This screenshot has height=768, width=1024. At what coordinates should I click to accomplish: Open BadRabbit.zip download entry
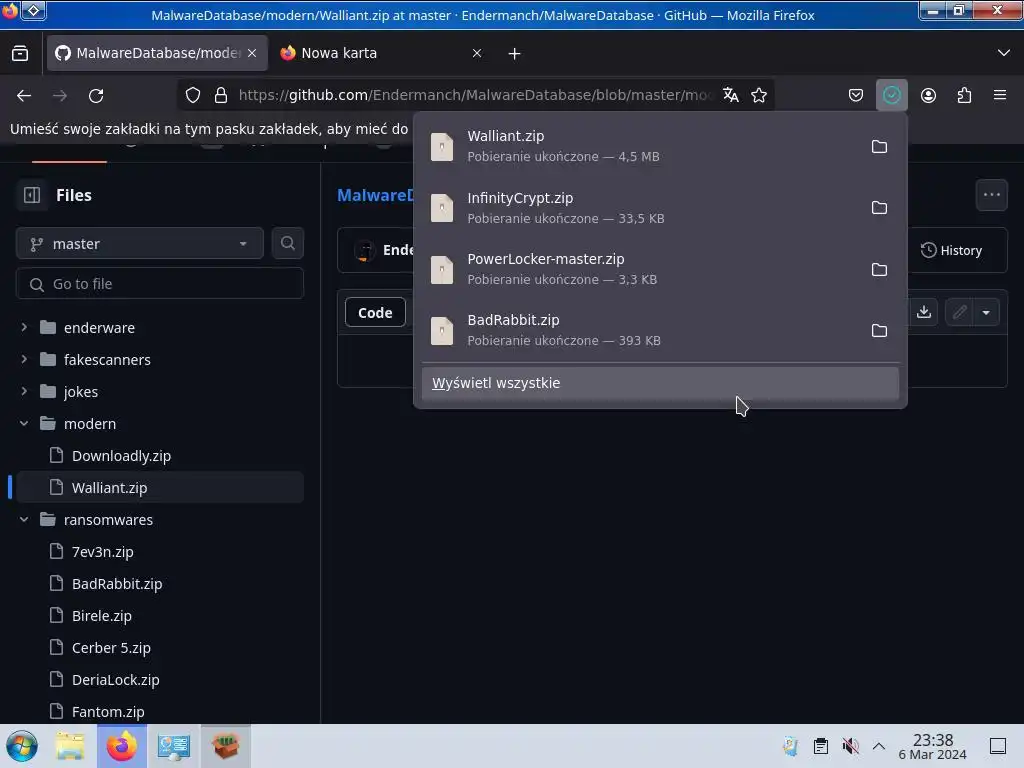tap(640, 330)
